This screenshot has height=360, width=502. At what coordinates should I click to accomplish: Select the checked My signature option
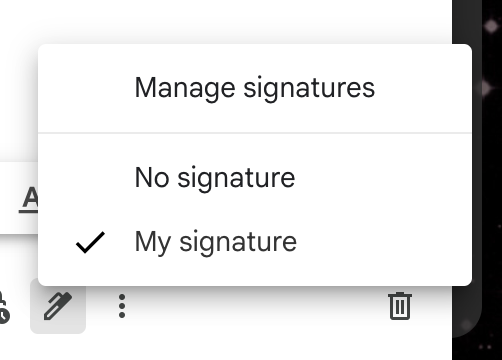pos(255,242)
